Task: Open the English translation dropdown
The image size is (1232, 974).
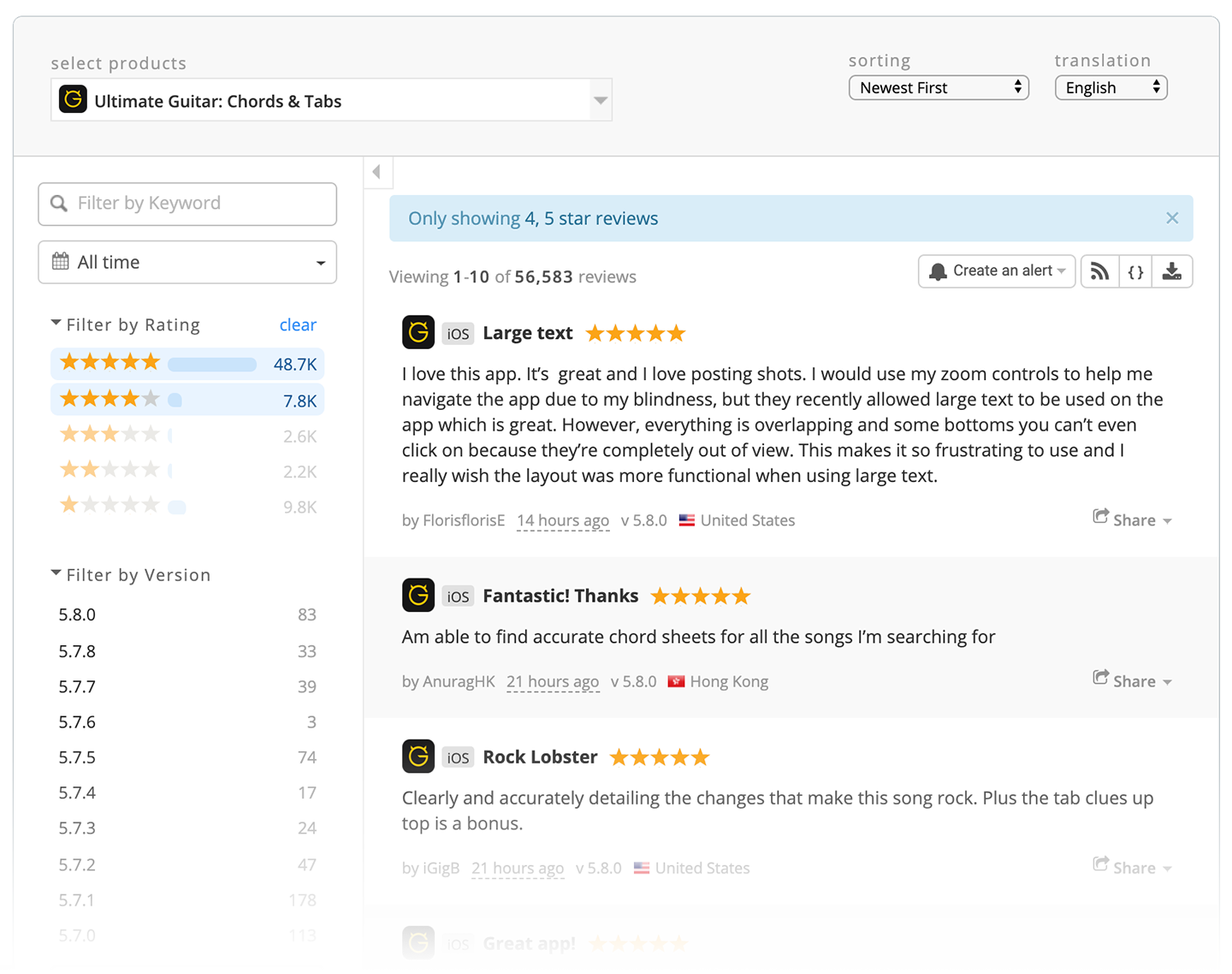Action: coord(1110,87)
